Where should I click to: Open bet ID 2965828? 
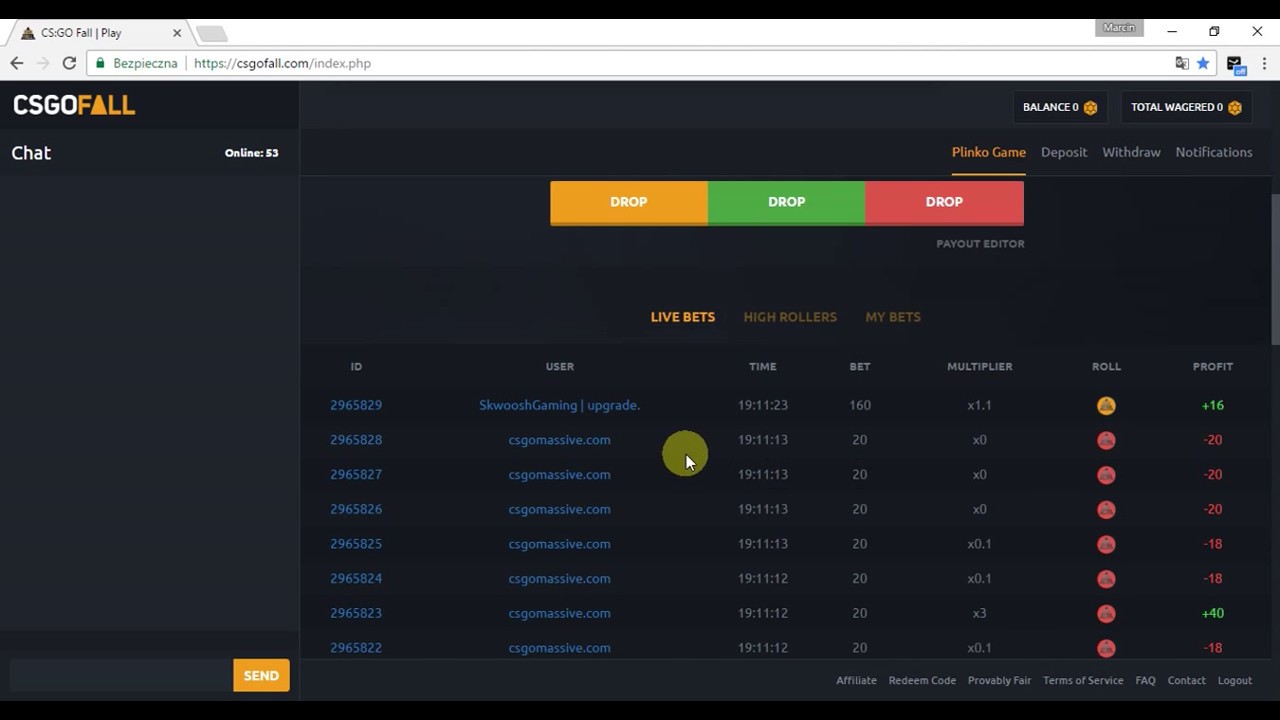pyautogui.click(x=356, y=440)
